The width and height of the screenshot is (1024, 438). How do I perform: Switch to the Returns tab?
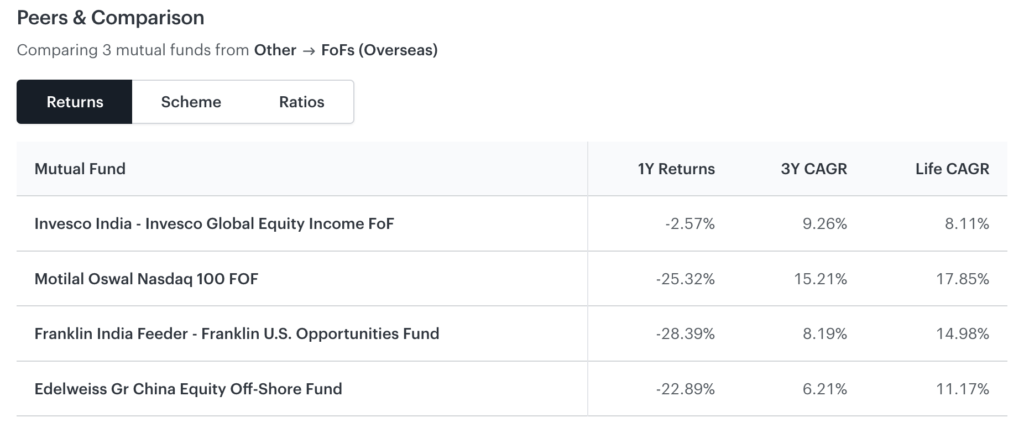[x=75, y=102]
